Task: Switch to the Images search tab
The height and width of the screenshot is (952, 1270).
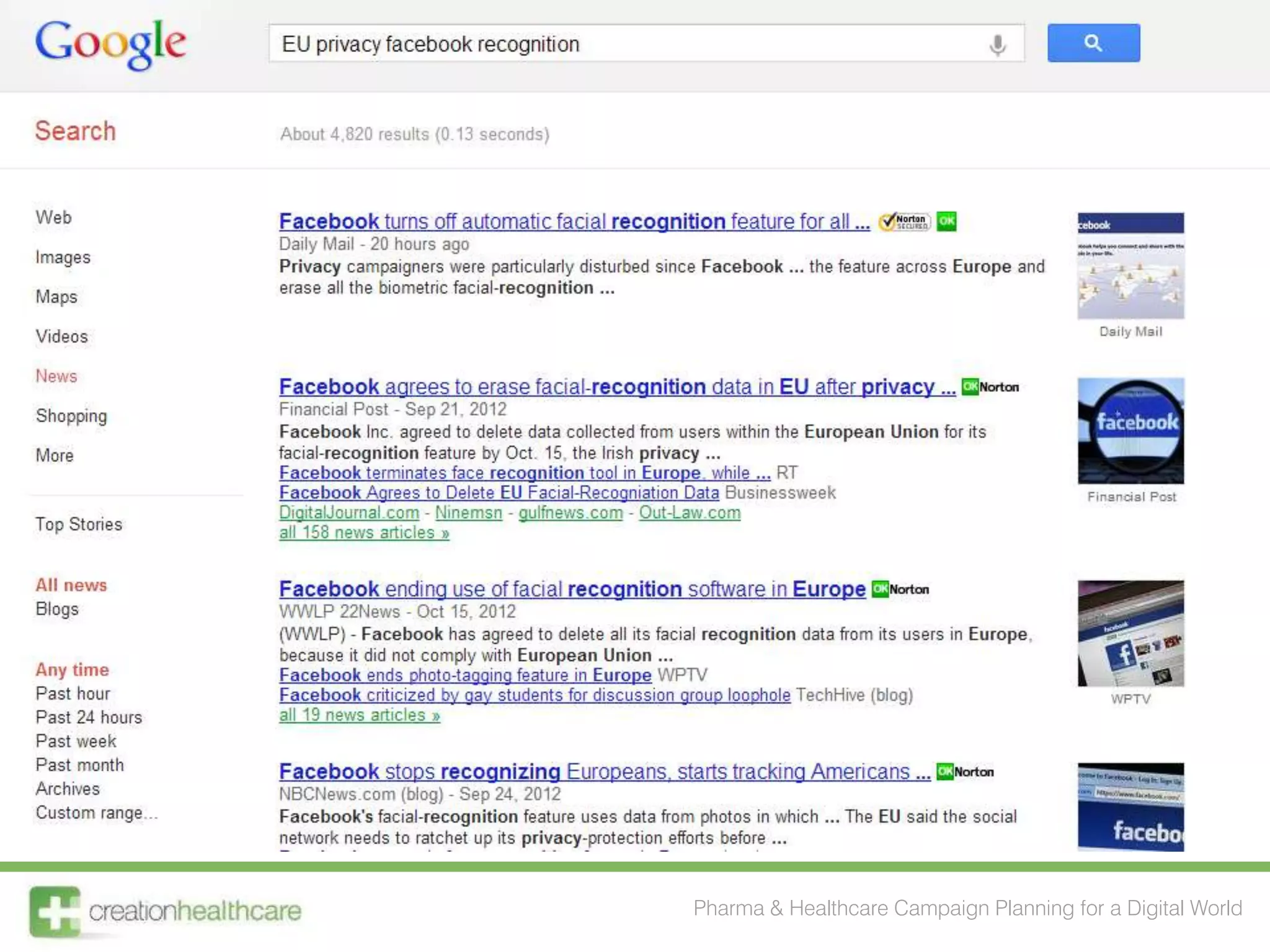Action: coord(63,257)
